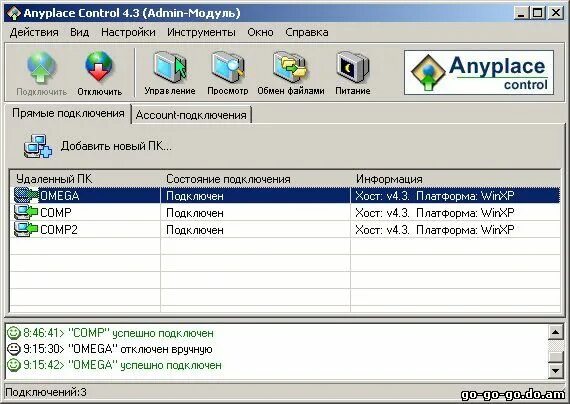The width and height of the screenshot is (570, 404).
Task: Click the OMEGA computer icon
Action: 26,196
